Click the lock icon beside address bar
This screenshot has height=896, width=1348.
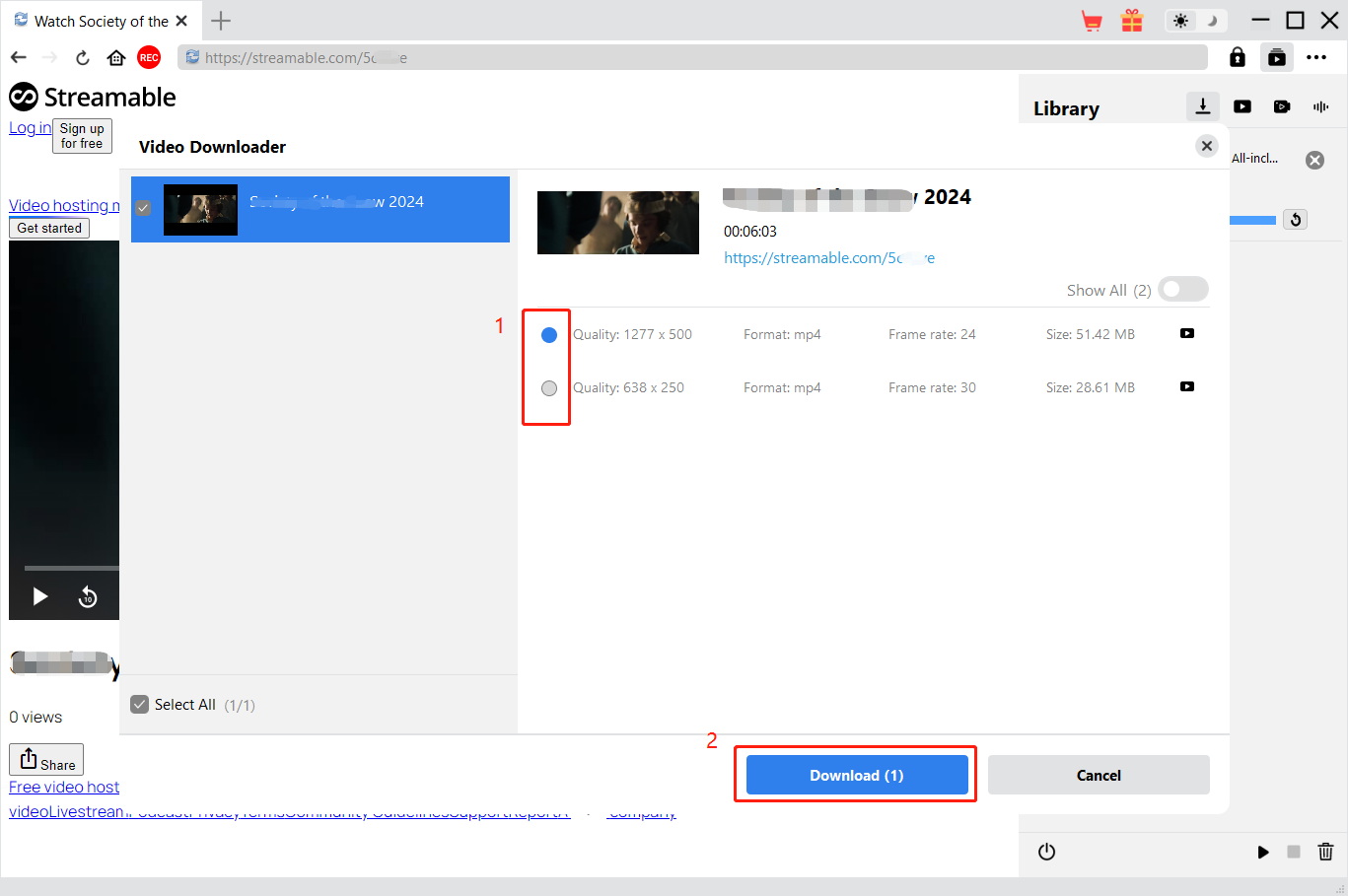(1237, 58)
